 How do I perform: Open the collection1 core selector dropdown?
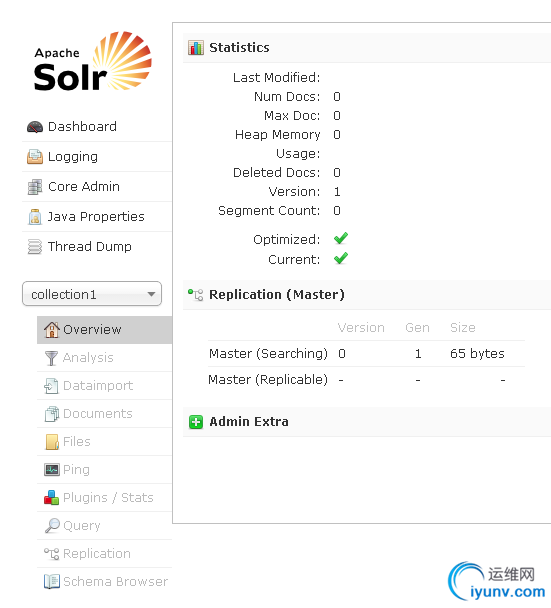pos(92,294)
